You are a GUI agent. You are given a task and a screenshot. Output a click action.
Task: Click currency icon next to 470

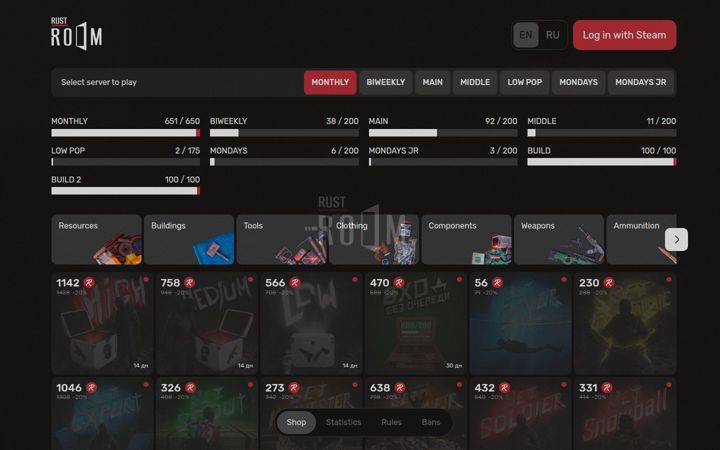399,283
